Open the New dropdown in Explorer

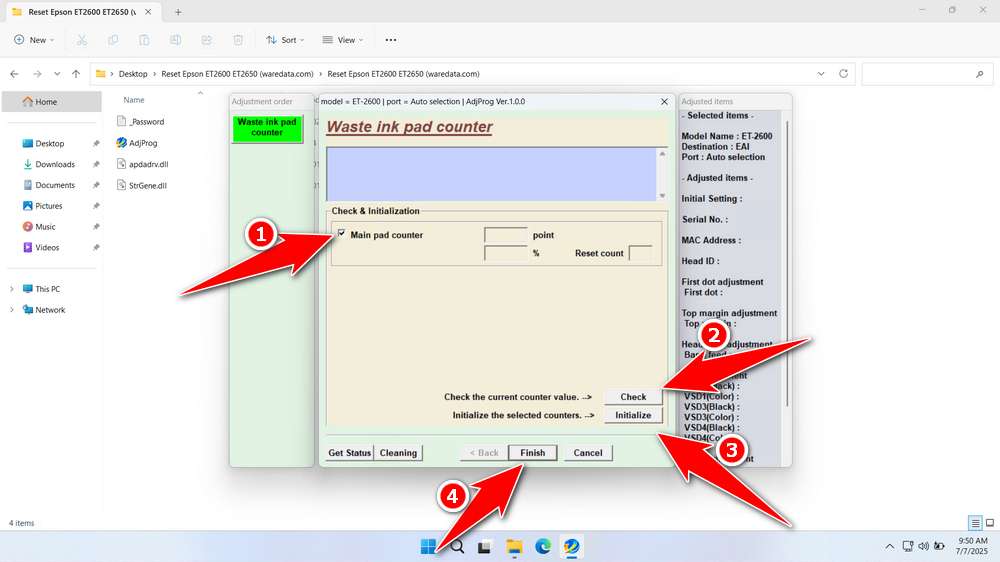pyautogui.click(x=34, y=40)
